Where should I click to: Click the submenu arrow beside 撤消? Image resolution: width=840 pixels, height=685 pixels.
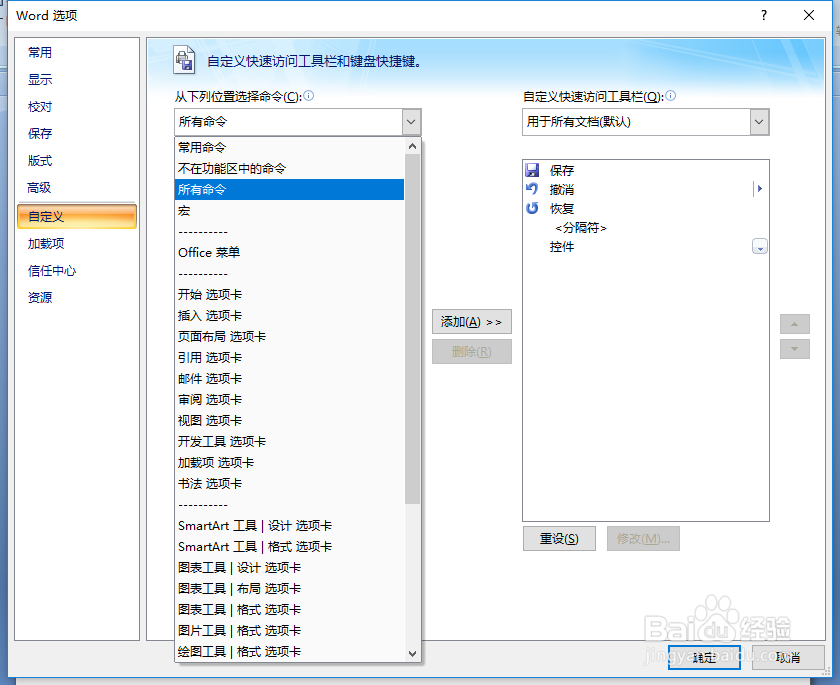[x=759, y=189]
